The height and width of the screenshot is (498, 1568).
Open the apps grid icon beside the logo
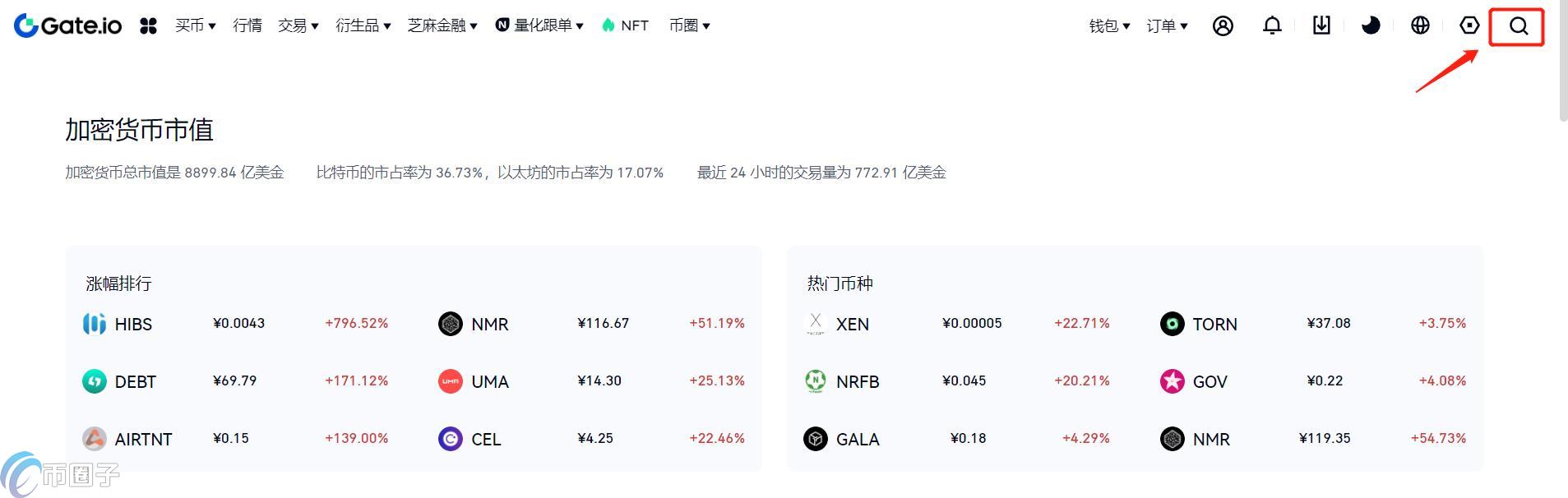pos(149,25)
